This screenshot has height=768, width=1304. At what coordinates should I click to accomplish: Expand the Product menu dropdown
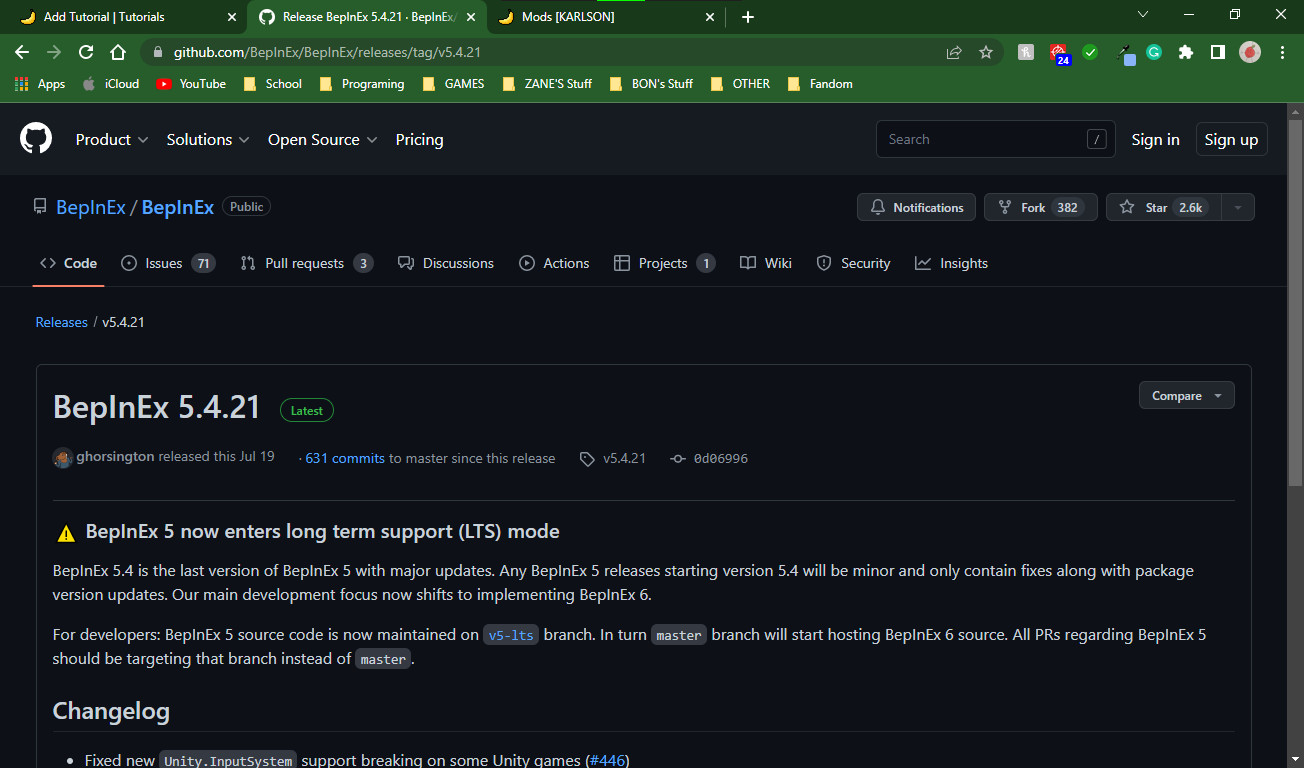(112, 140)
